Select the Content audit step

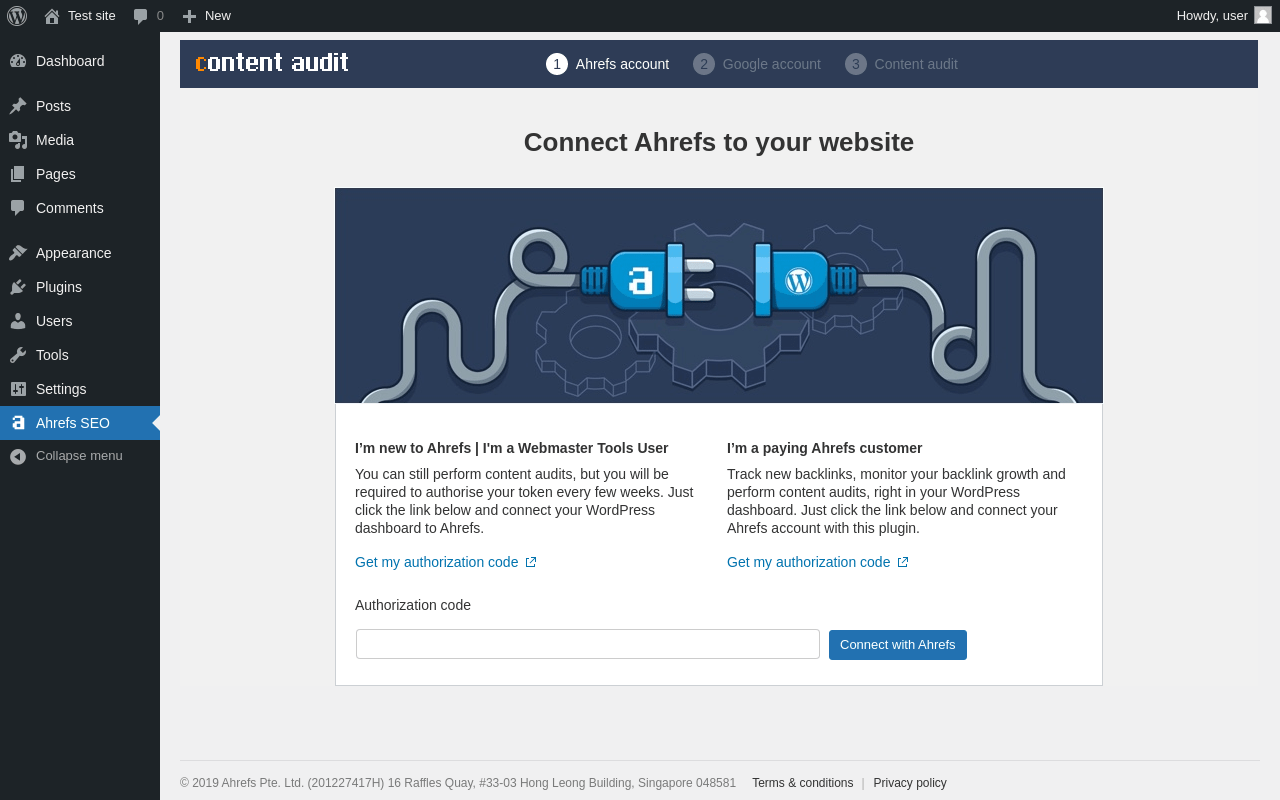point(902,64)
